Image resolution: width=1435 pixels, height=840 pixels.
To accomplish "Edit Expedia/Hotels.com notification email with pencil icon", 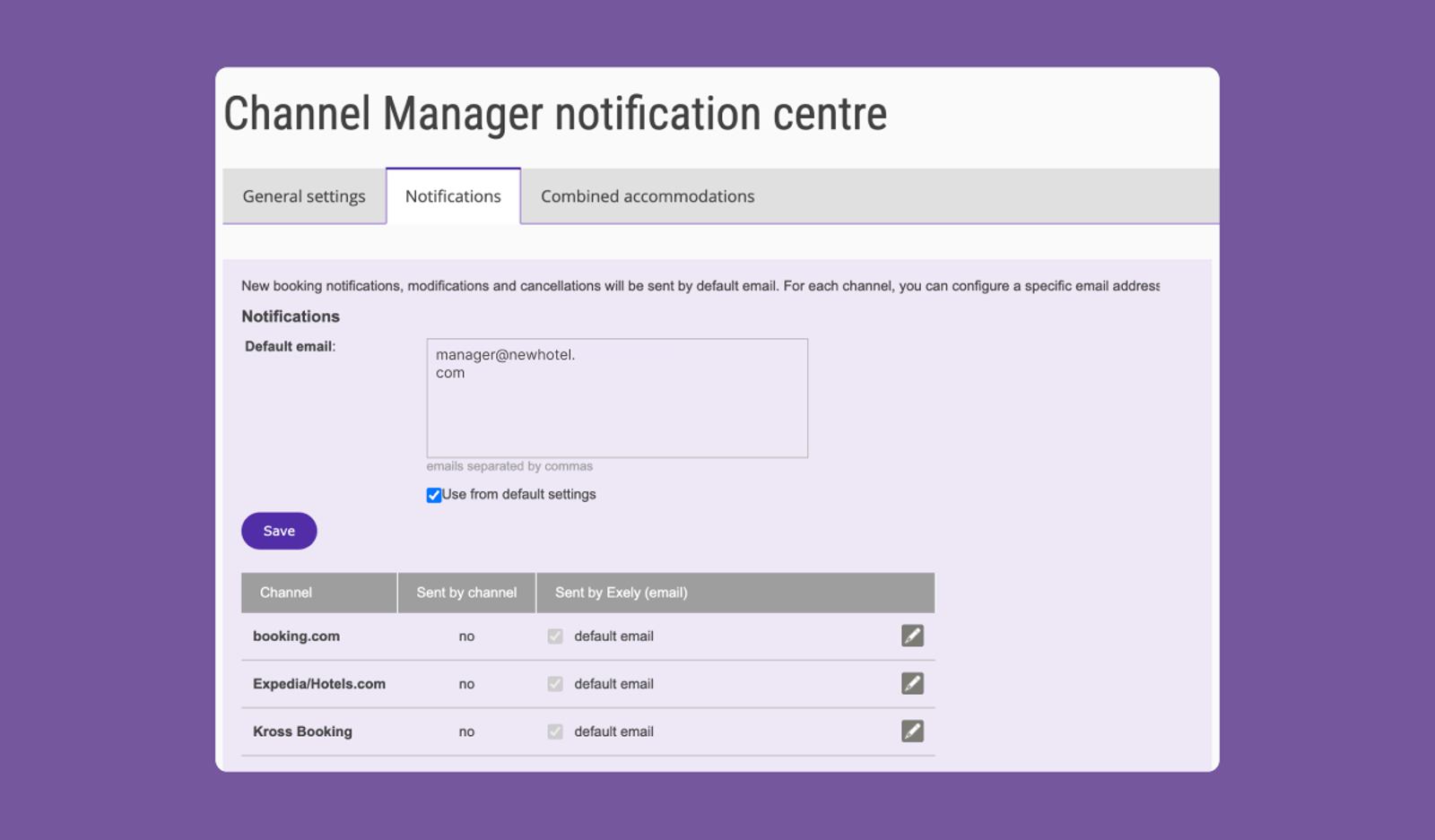I will pos(912,683).
